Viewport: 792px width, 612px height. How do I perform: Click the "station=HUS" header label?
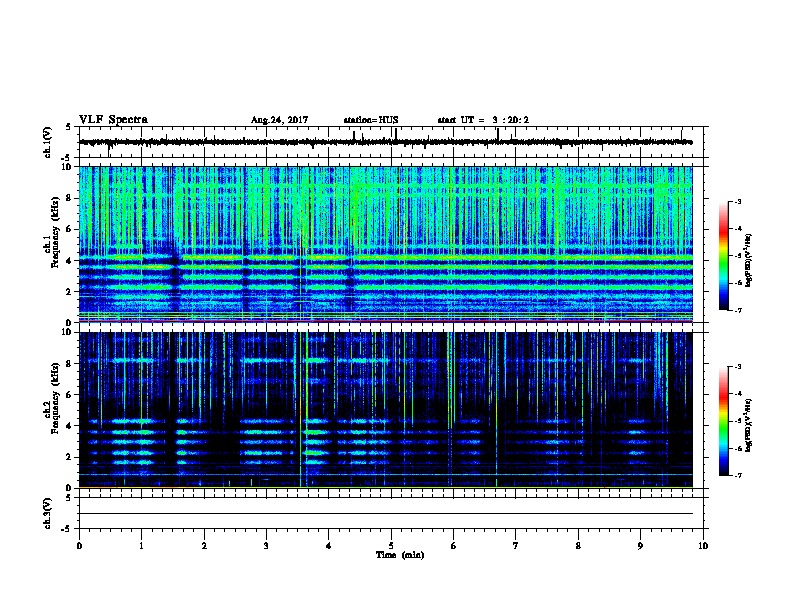click(x=371, y=120)
